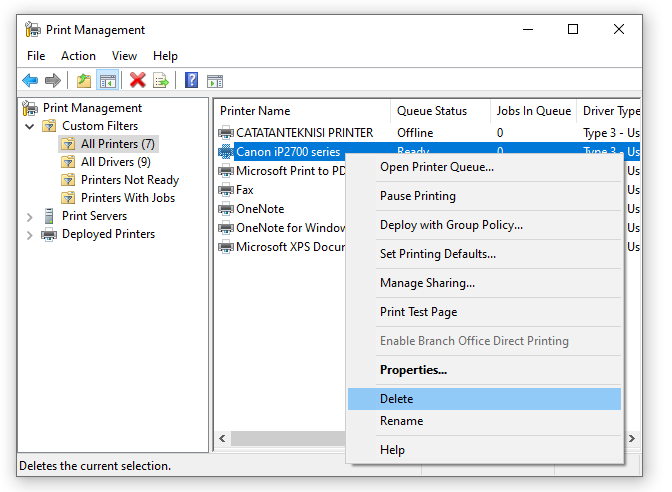This screenshot has height=492, width=672.
Task: Click the Queue Status column header
Action: click(x=432, y=111)
